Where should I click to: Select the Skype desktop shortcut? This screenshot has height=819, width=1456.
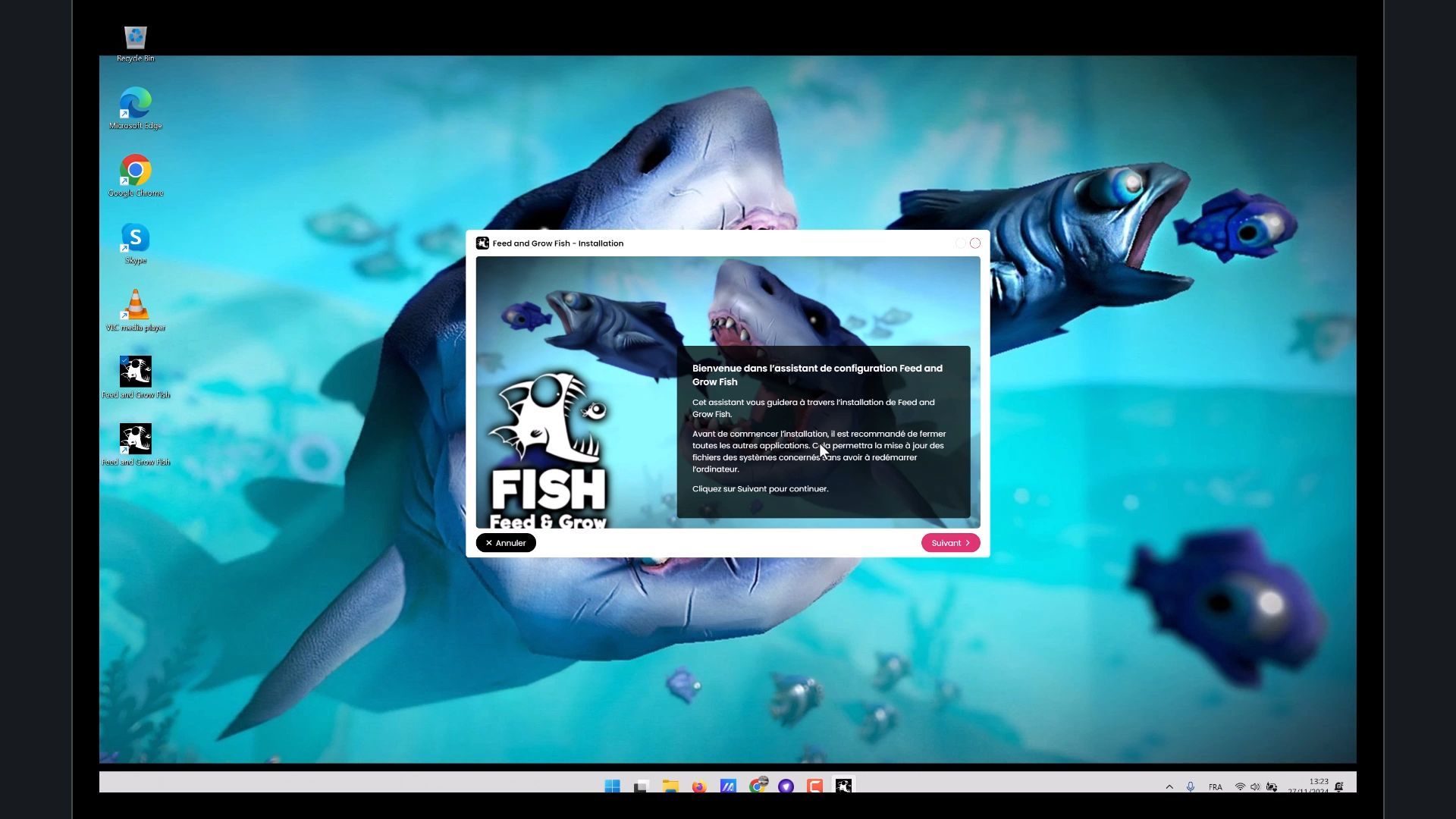pos(136,243)
